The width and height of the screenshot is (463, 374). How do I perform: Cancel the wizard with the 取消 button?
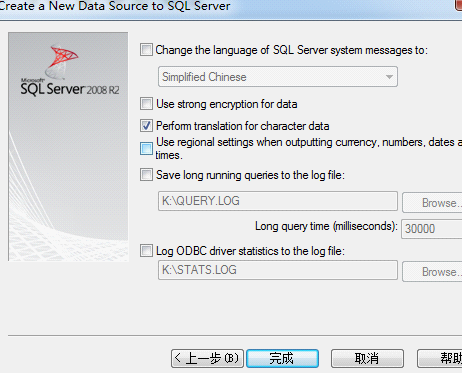click(x=367, y=358)
